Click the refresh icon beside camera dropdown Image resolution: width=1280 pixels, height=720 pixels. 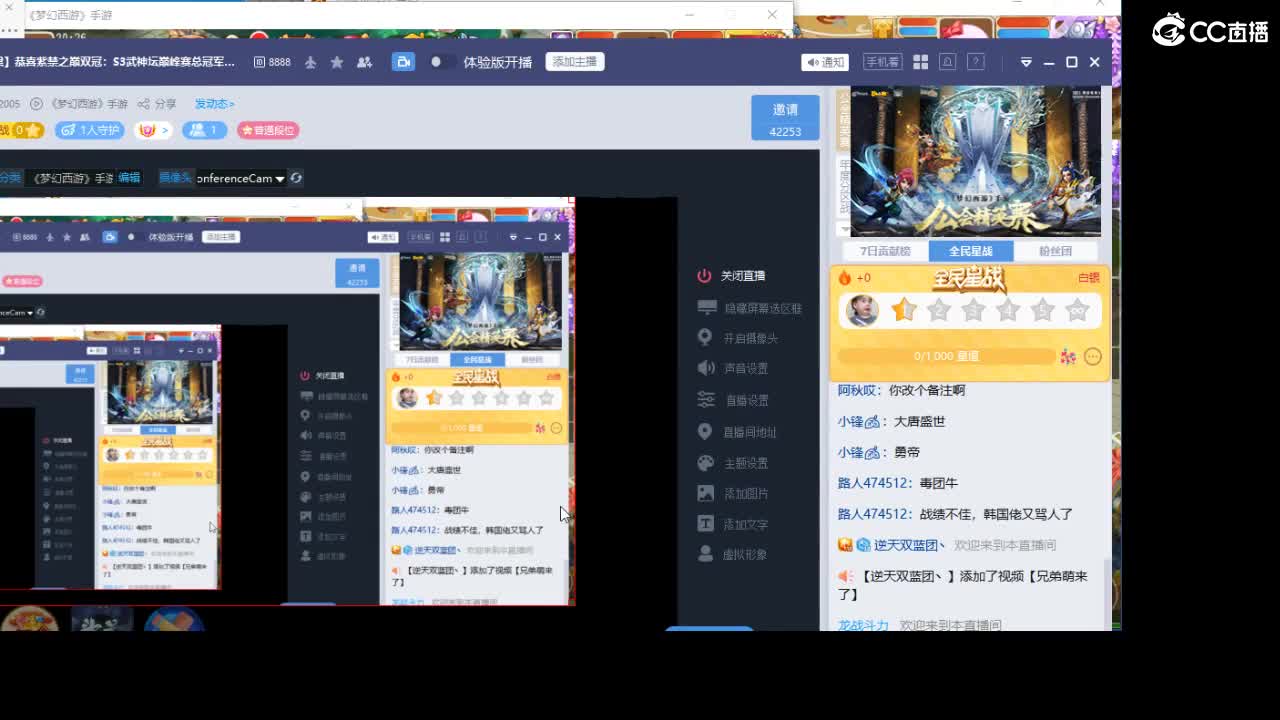tap(296, 178)
